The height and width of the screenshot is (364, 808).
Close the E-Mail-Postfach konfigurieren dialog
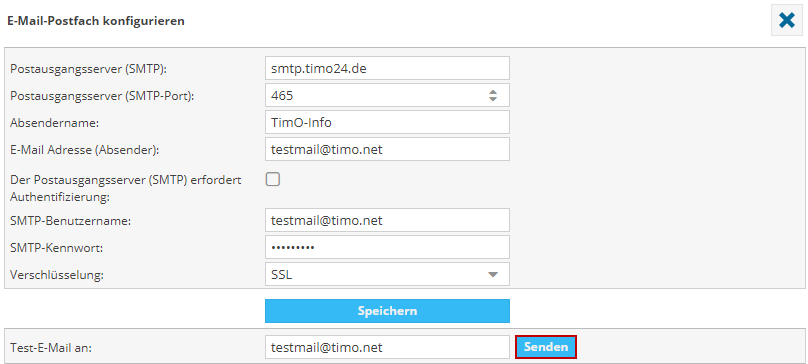pos(787,21)
